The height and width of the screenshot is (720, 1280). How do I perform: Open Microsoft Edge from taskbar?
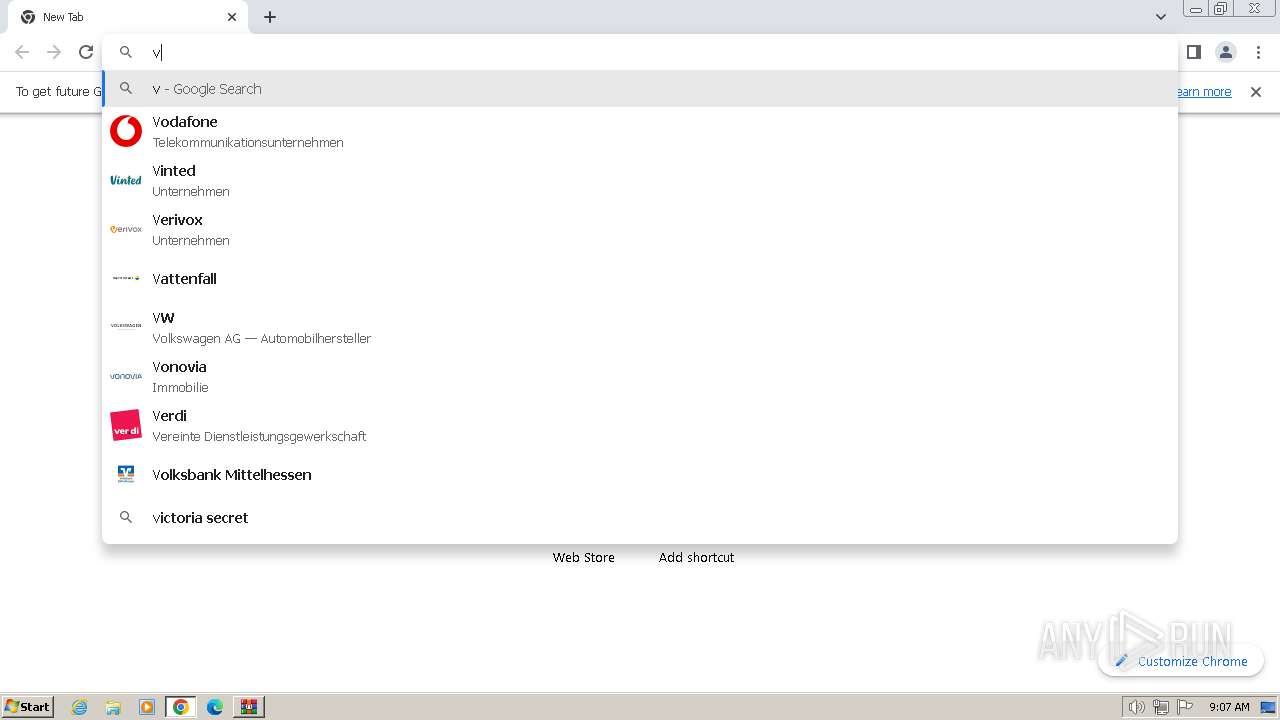click(215, 707)
